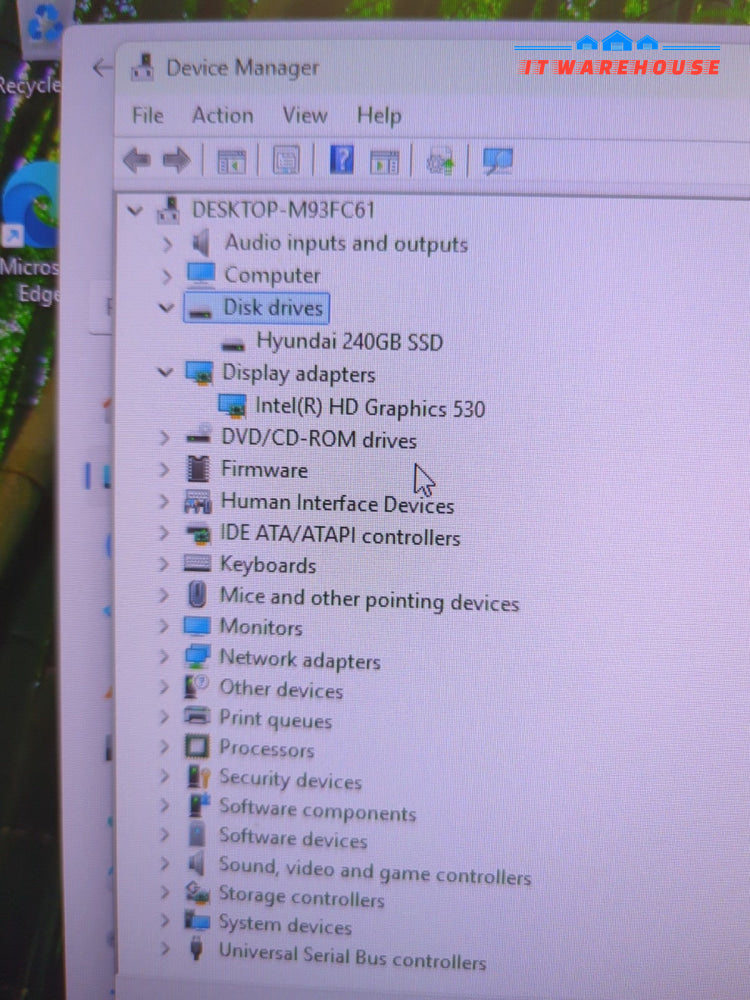Click the Print queues printer icon
This screenshot has height=1000, width=750.
point(196,716)
